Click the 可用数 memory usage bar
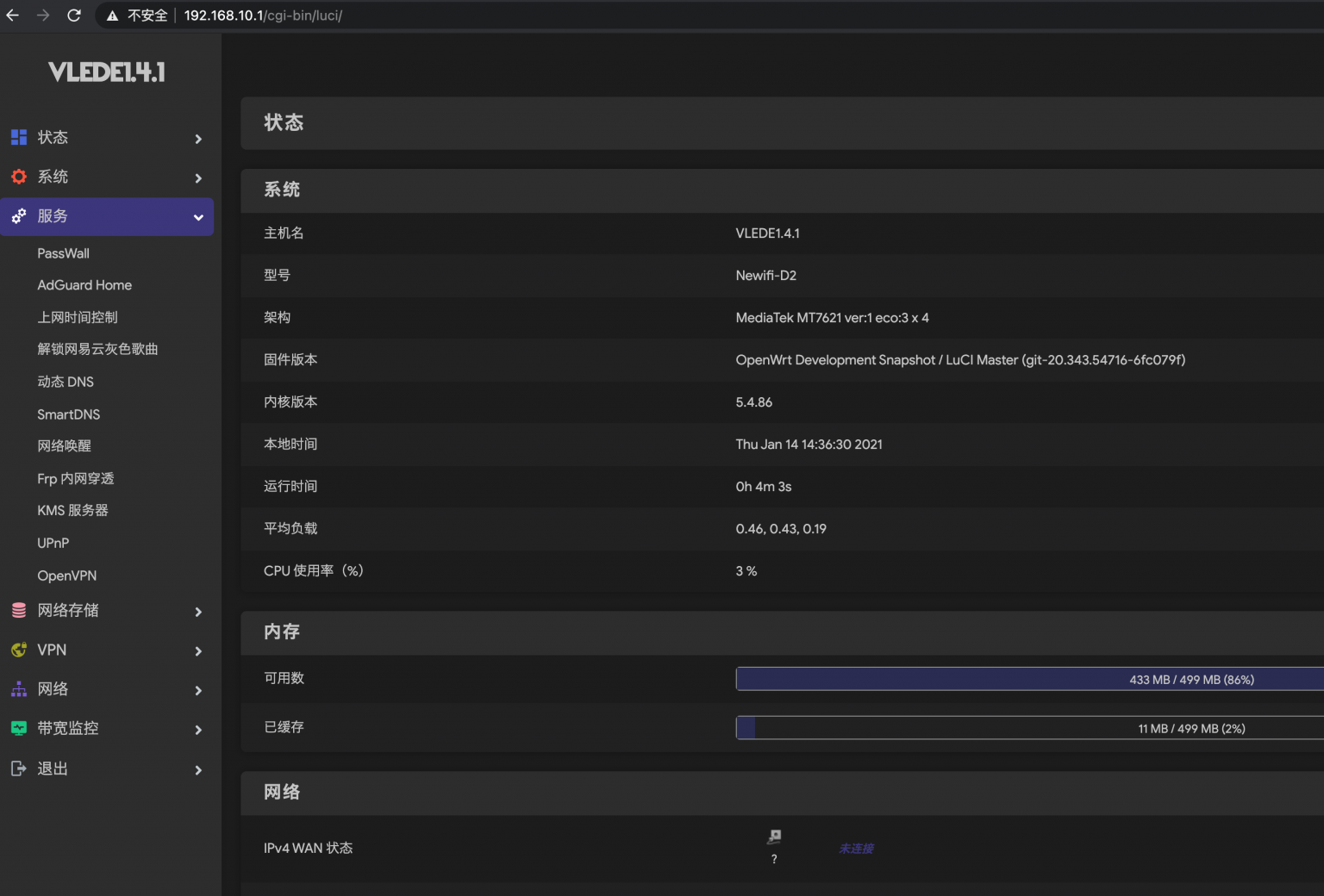The width and height of the screenshot is (1324, 896). pos(1026,679)
